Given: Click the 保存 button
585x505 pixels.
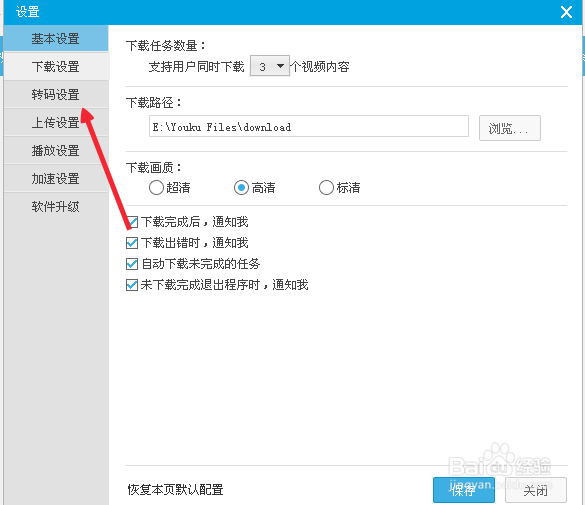Looking at the screenshot, I should click(464, 490).
